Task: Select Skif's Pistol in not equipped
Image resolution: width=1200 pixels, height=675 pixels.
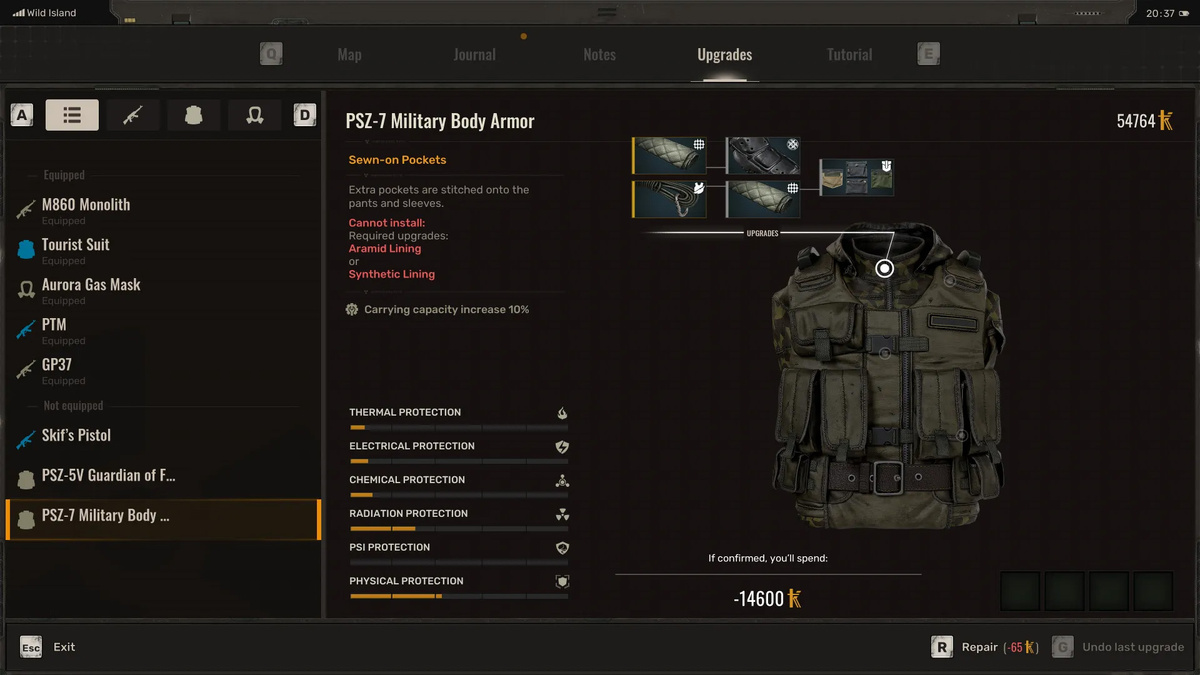Action: [163, 436]
